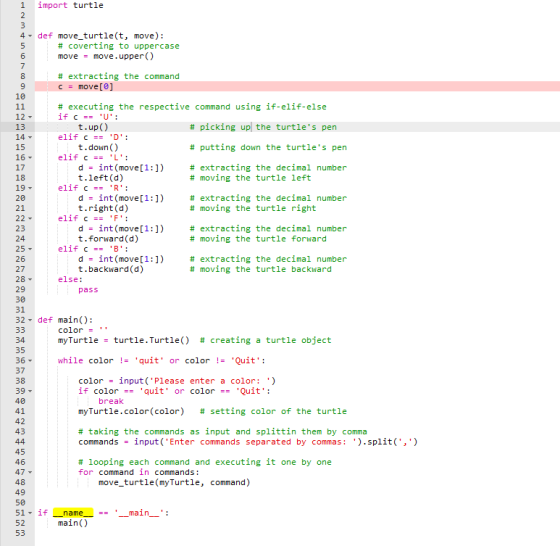The height and width of the screenshot is (546, 560).
Task: Click line number 13 in the gutter
Action: point(20,127)
